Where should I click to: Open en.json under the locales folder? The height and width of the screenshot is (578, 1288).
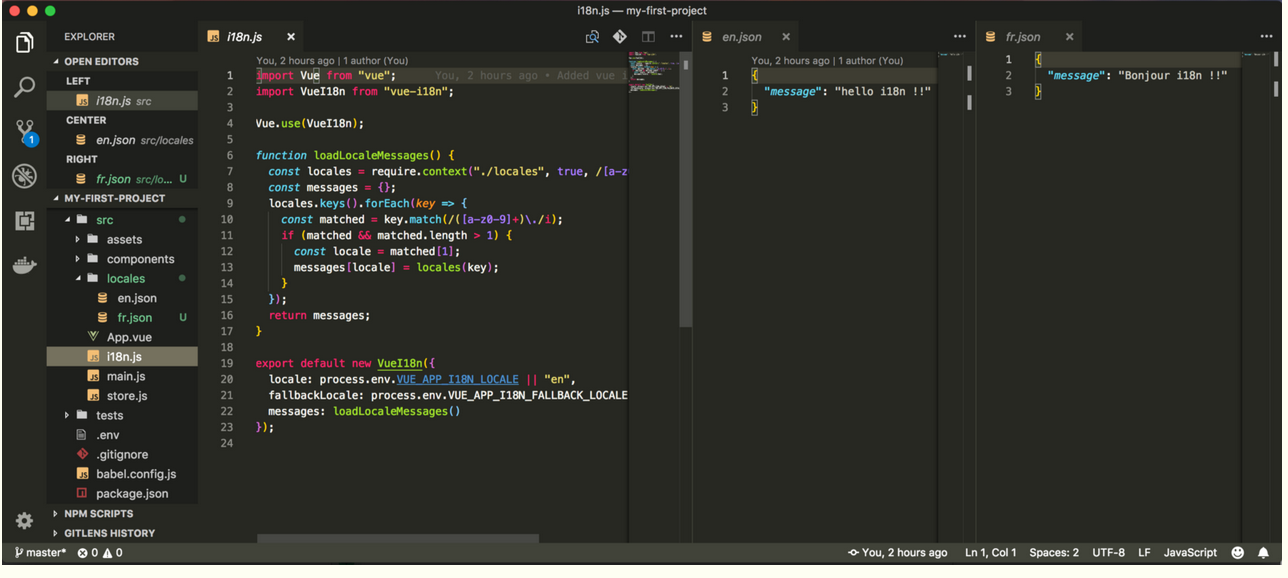(x=122, y=298)
